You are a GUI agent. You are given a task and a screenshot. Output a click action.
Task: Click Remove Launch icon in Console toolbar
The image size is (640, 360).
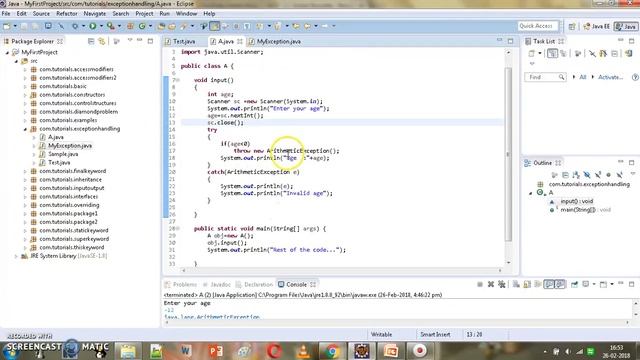coord(491,284)
